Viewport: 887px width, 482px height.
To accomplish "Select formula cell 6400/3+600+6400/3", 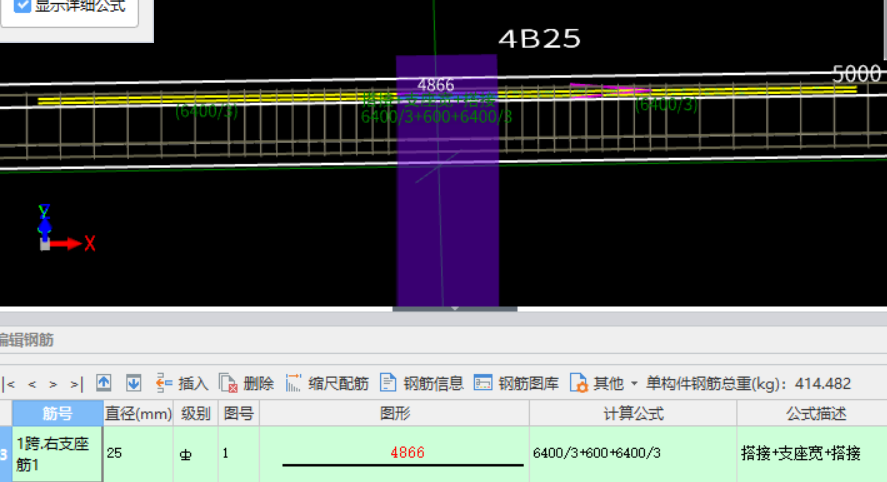I will [633, 454].
